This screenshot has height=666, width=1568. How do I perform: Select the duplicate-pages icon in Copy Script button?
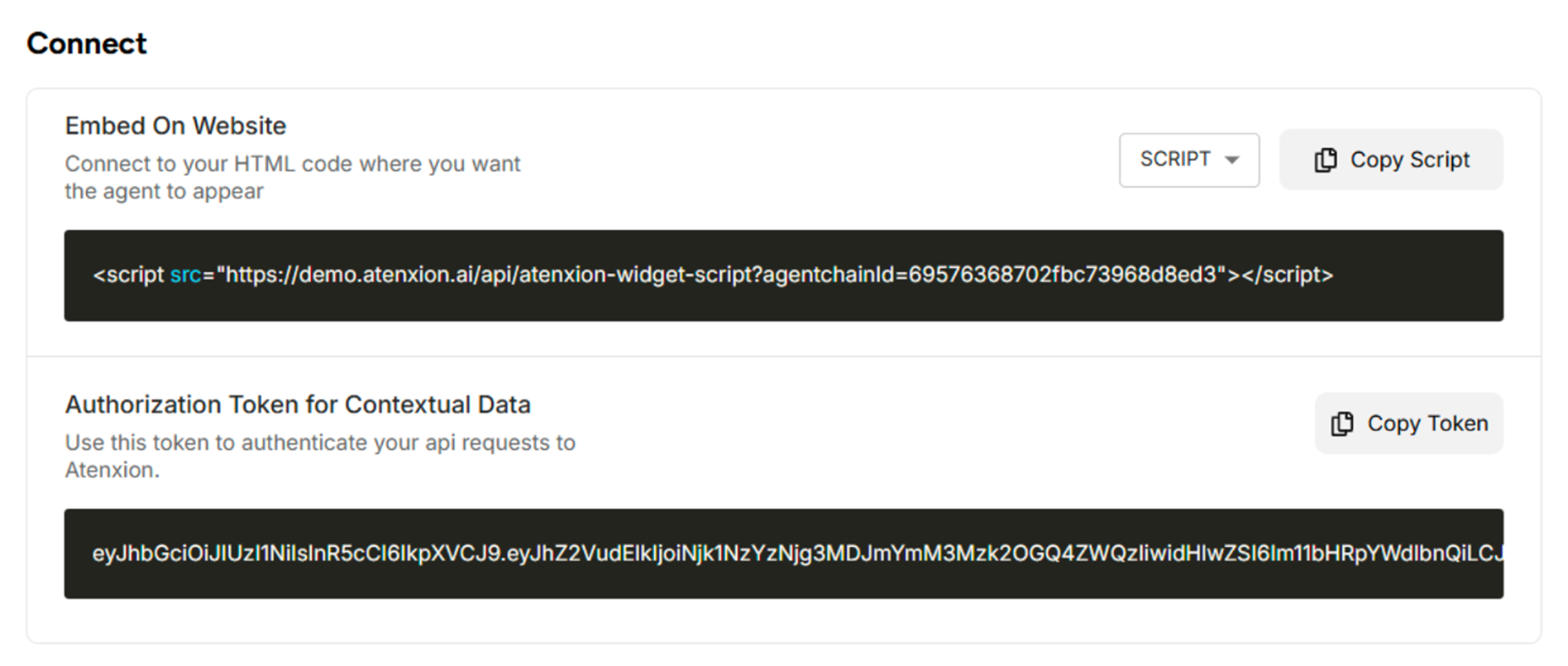click(1326, 160)
